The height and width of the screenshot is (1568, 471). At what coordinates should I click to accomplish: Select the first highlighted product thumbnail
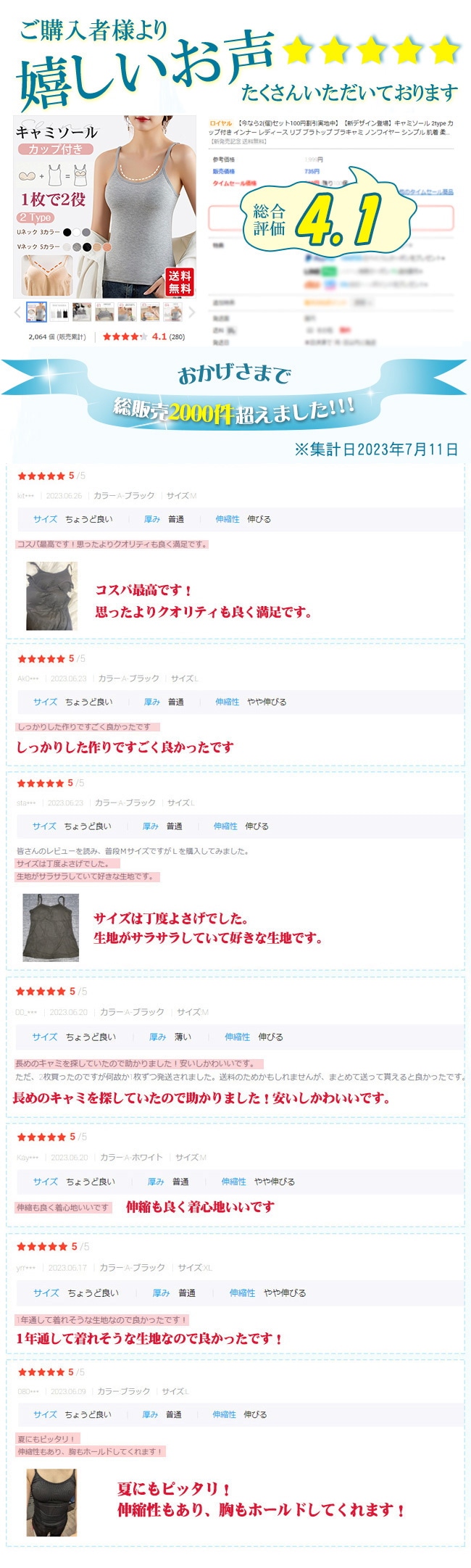click(36, 312)
